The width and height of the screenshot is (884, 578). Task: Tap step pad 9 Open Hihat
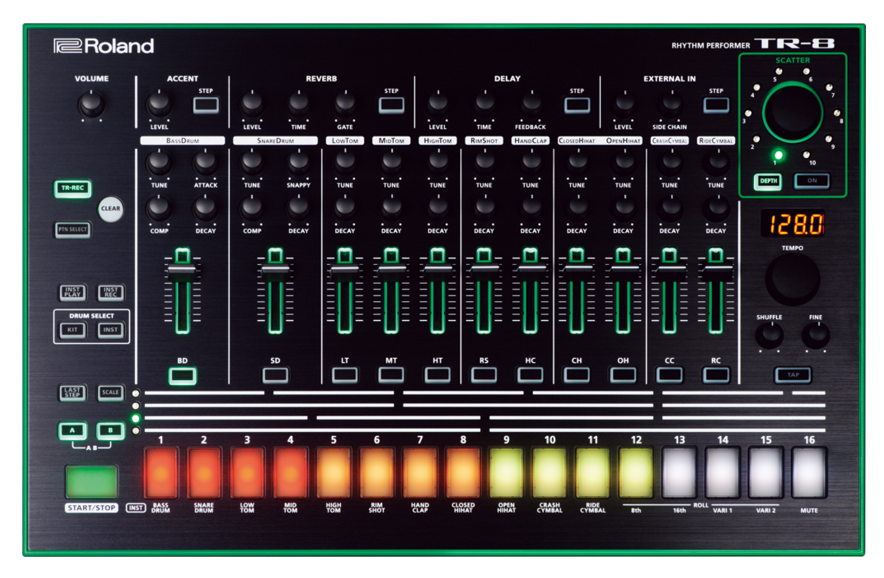pos(506,473)
